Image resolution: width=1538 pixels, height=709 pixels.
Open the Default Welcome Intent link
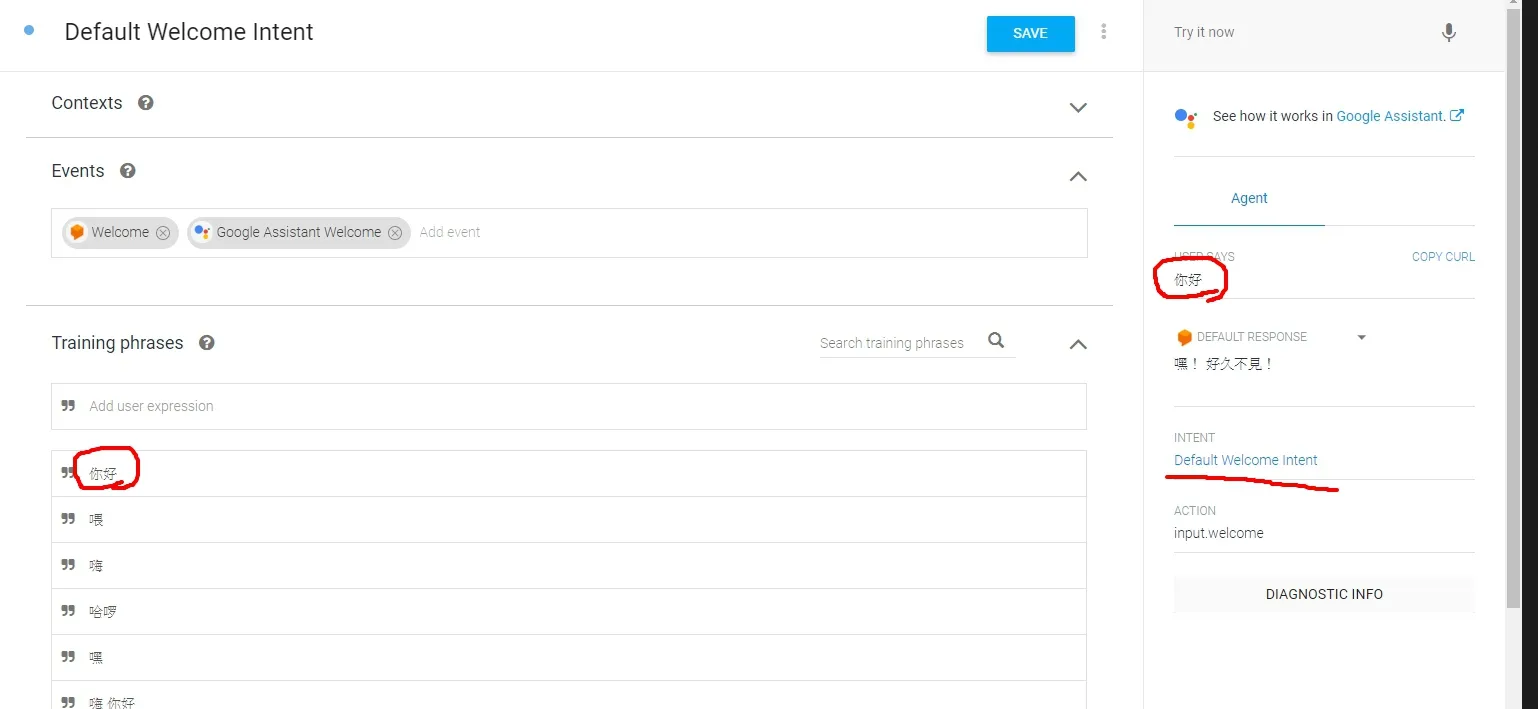click(x=1246, y=460)
